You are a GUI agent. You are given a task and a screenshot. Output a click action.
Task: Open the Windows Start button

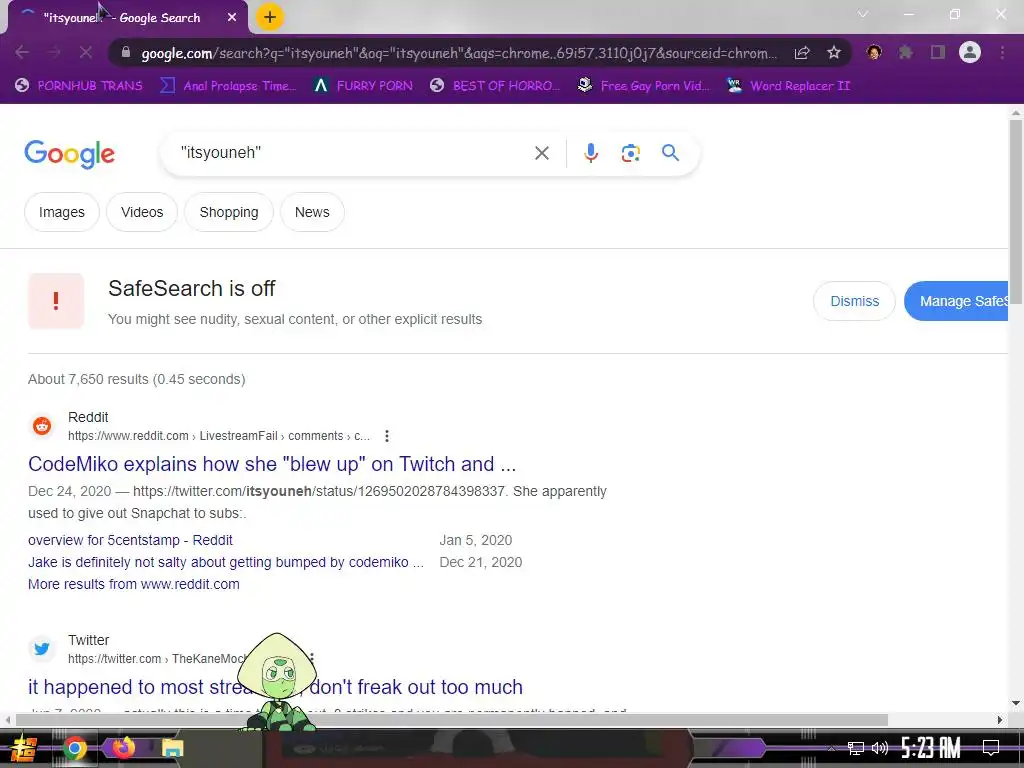coord(24,748)
